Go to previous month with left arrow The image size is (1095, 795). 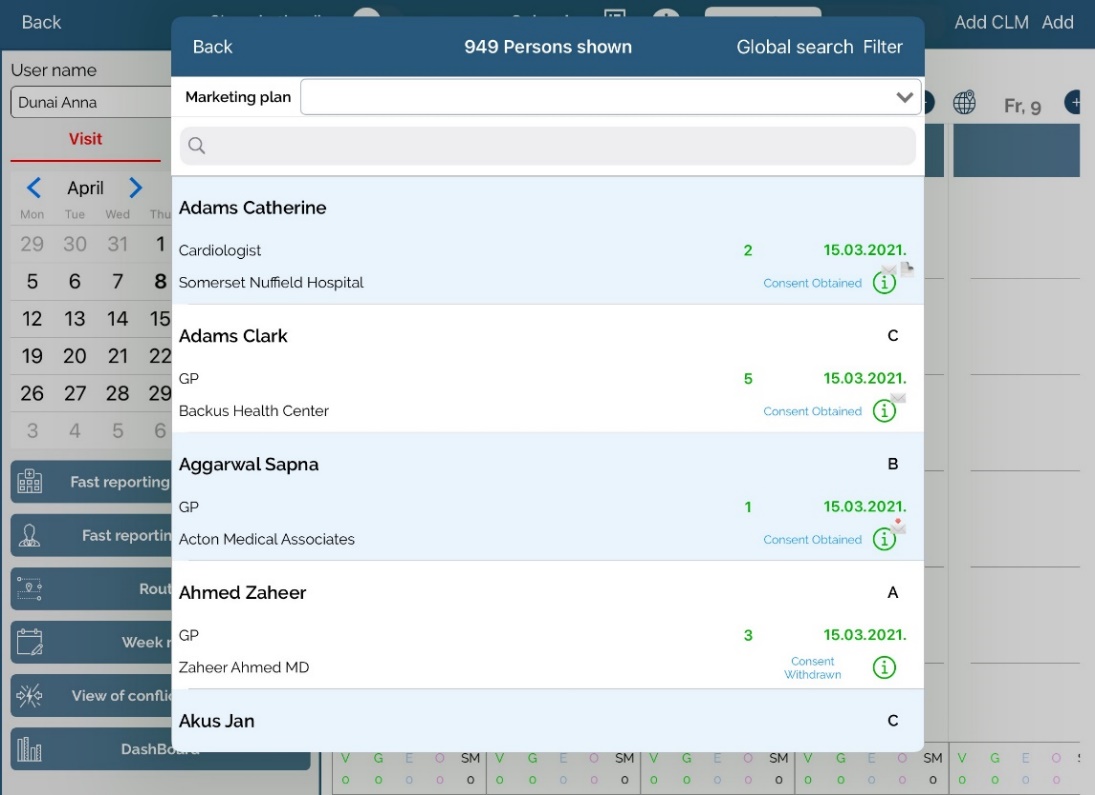click(33, 188)
